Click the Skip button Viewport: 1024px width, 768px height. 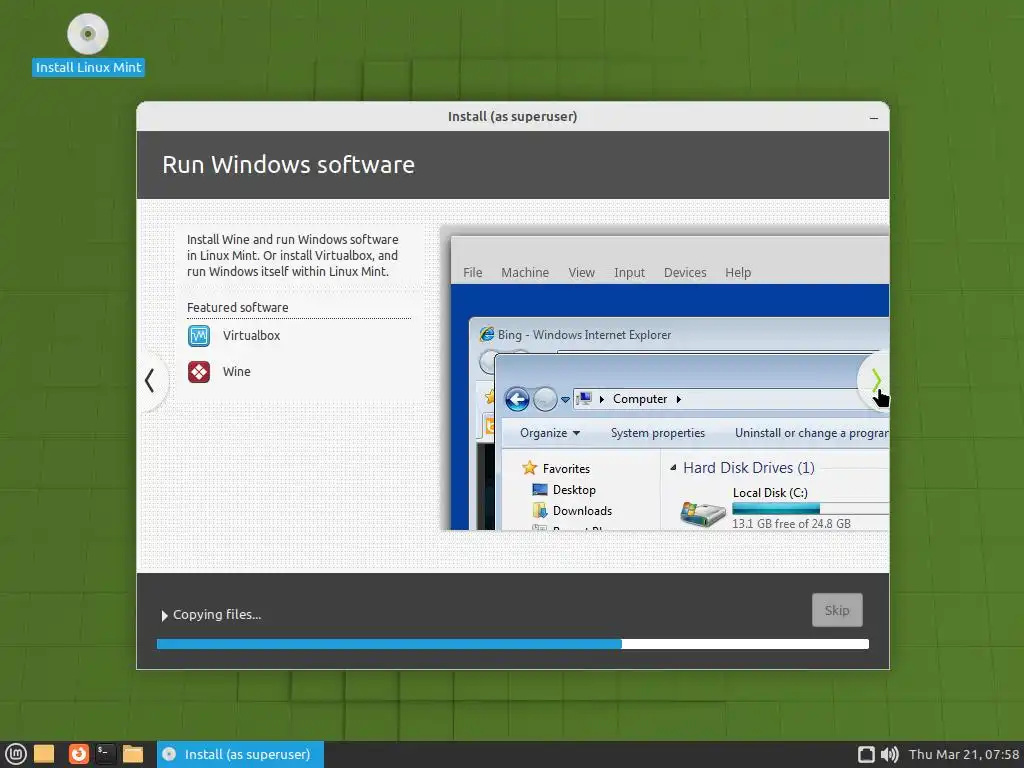[837, 610]
